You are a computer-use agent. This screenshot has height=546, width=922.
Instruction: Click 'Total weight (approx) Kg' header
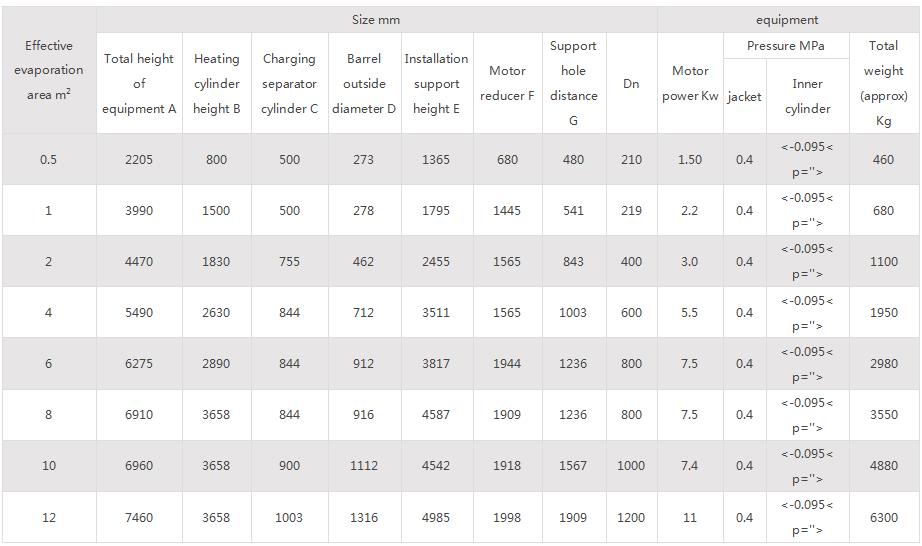coord(883,84)
